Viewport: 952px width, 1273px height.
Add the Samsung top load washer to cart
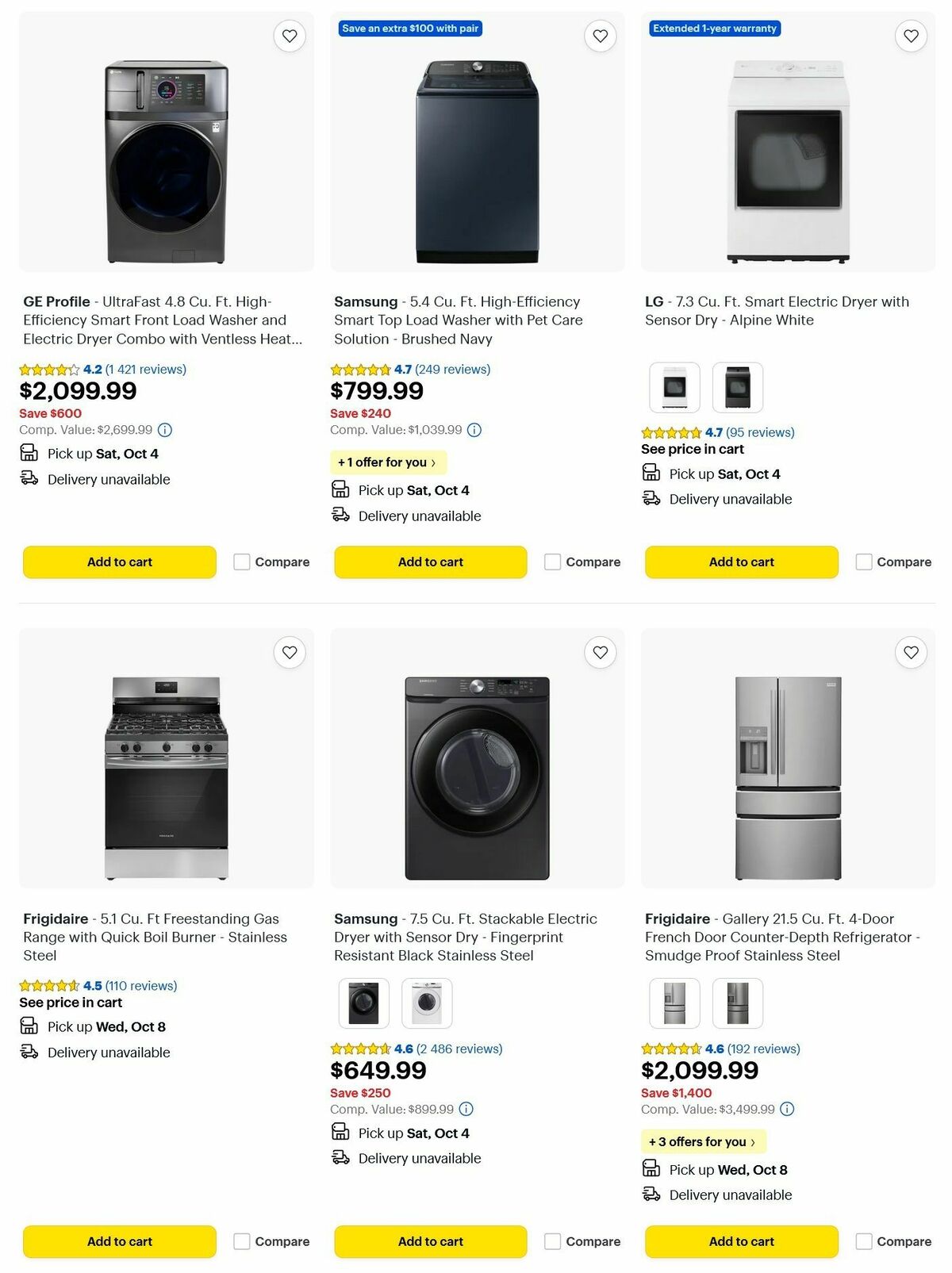[430, 562]
